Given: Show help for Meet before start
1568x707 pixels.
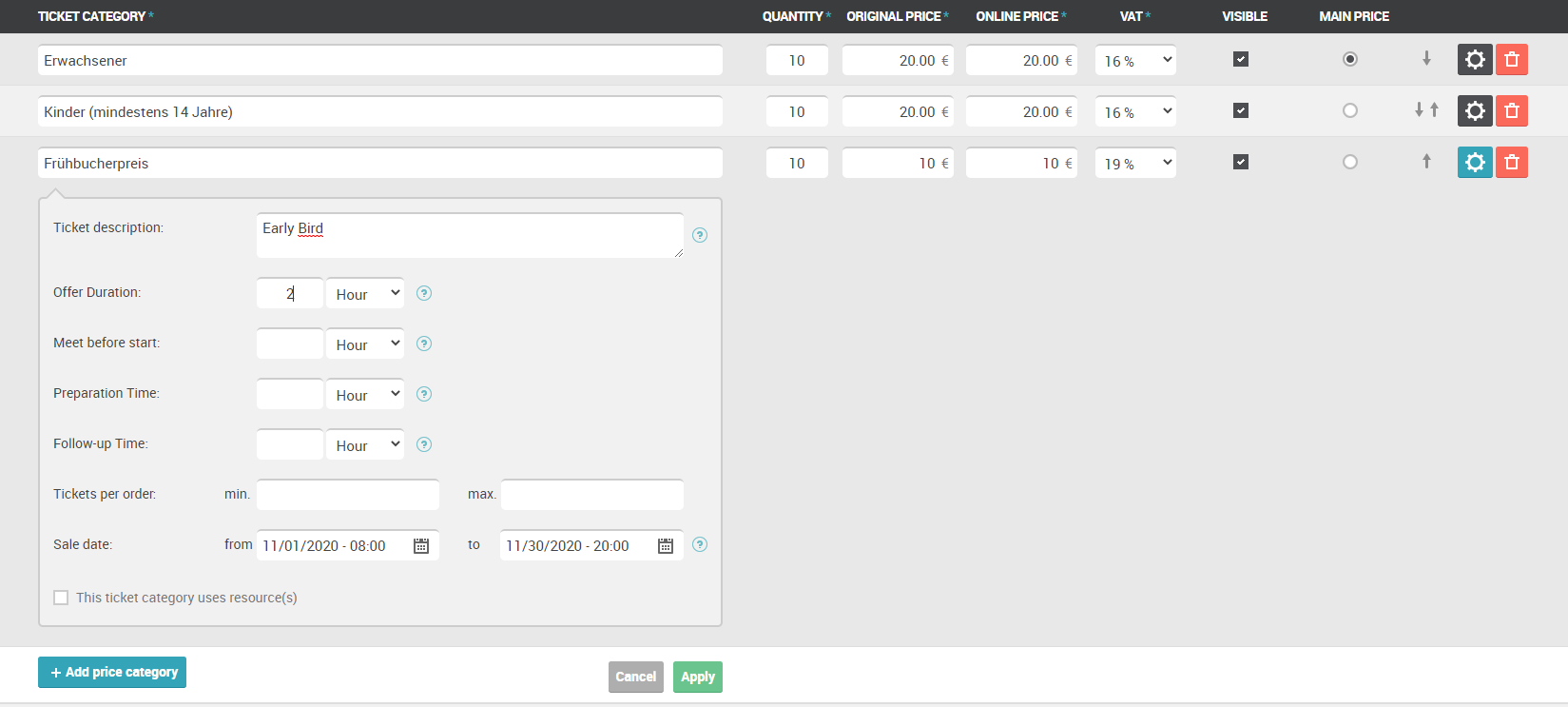Looking at the screenshot, I should coord(424,344).
